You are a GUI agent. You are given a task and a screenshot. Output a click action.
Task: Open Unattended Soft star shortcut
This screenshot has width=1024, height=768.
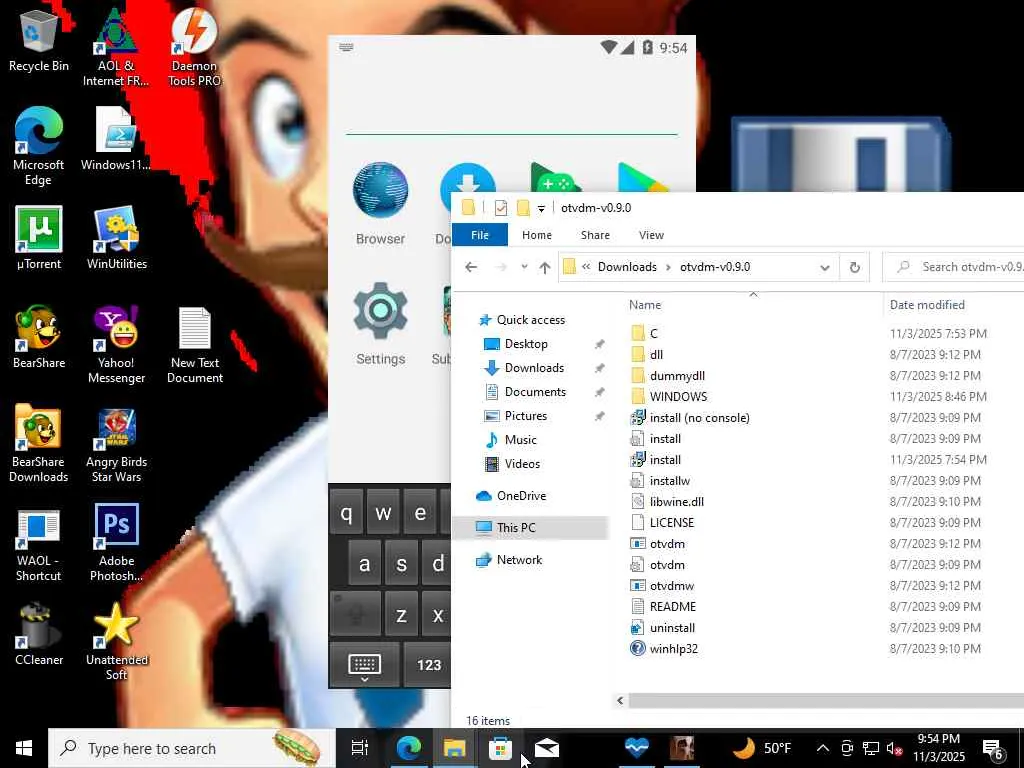click(116, 641)
